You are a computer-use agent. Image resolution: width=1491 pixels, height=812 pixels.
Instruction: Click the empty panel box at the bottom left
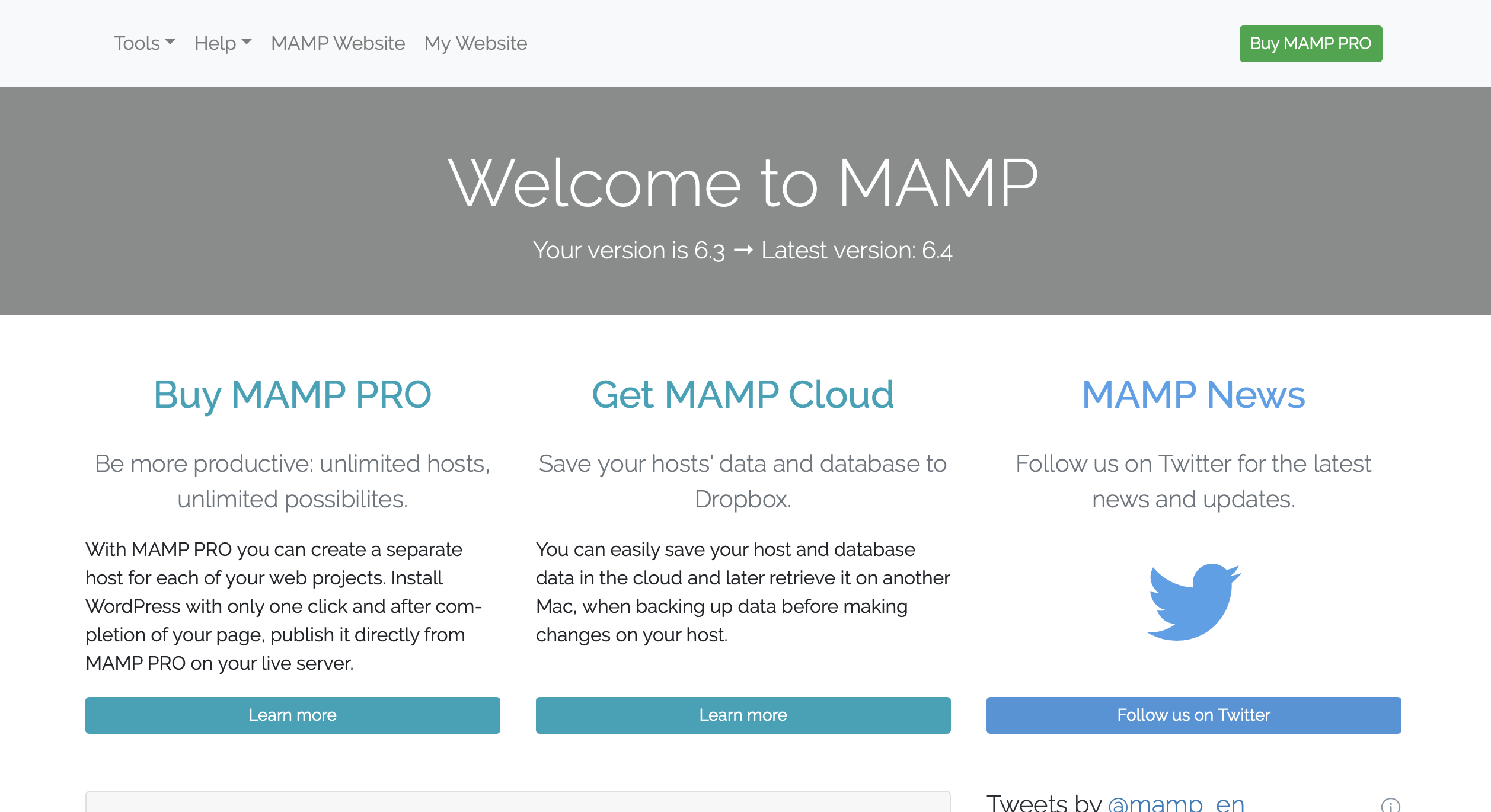point(518,801)
